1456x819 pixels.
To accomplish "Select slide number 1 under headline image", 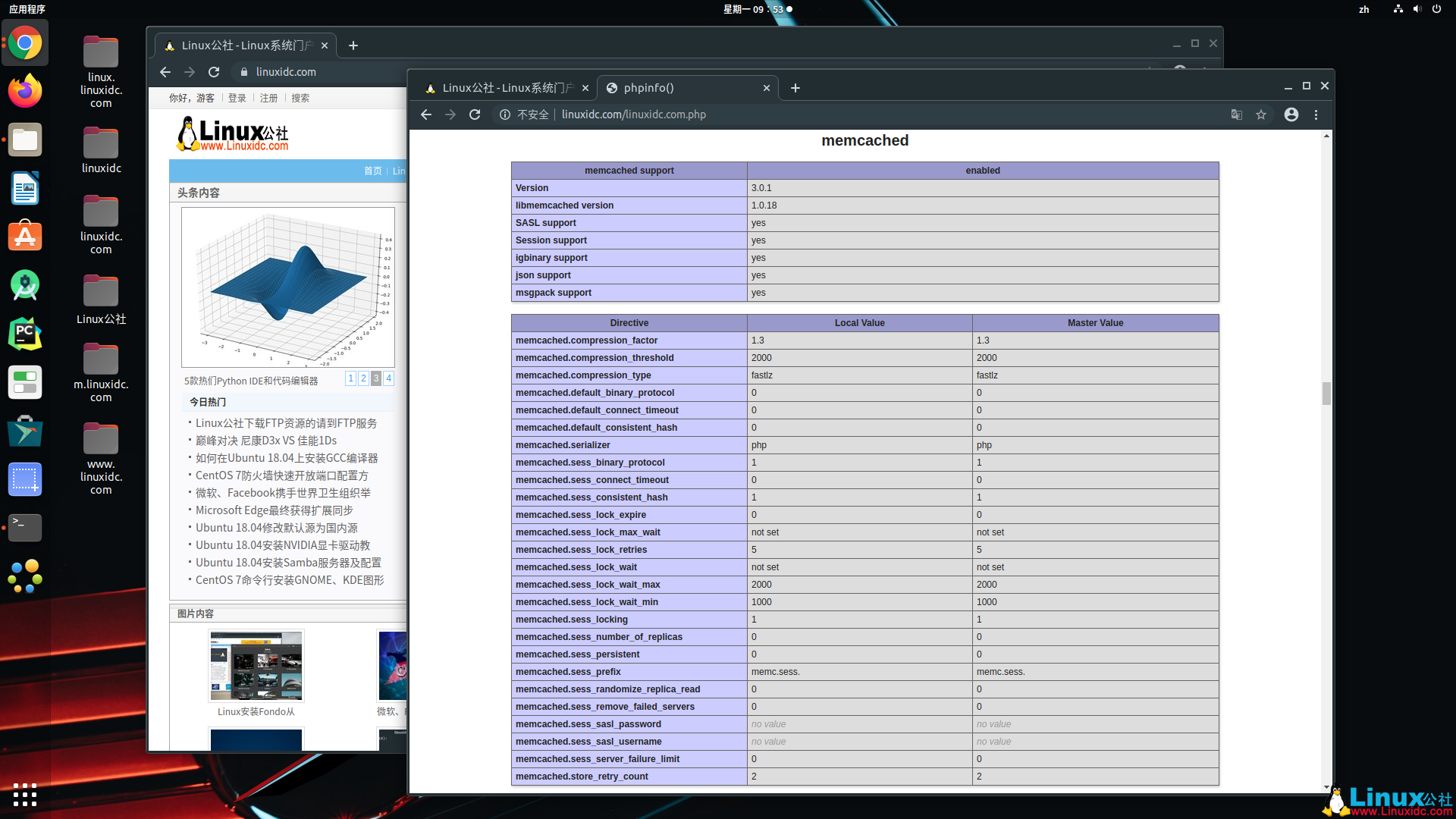I will pyautogui.click(x=350, y=378).
